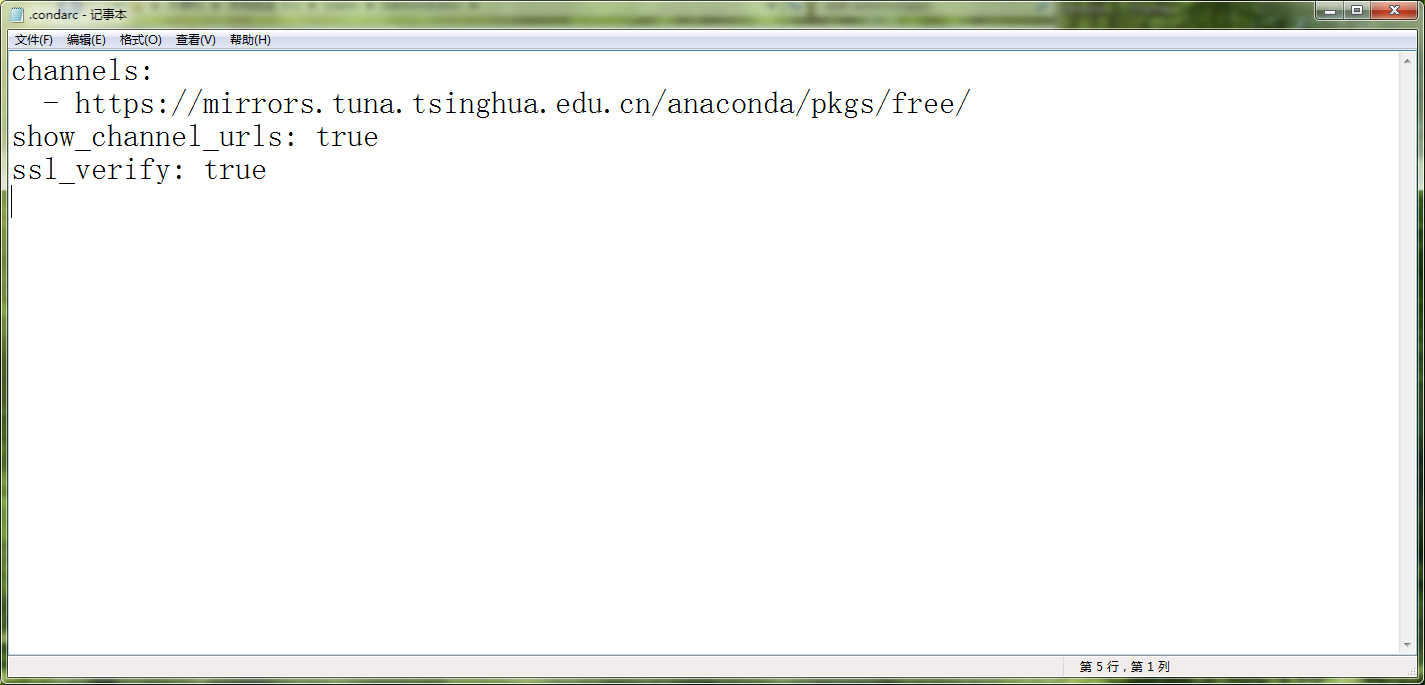Close the .condarc Notepad window
The width and height of the screenshot is (1425, 685).
1393,11
